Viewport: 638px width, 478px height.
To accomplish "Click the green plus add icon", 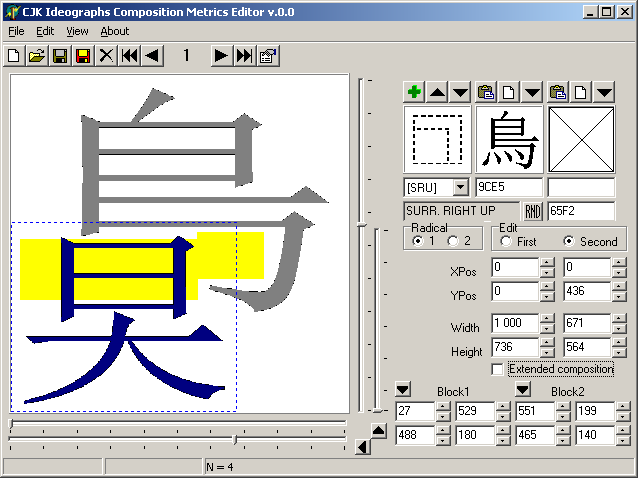I will (414, 92).
